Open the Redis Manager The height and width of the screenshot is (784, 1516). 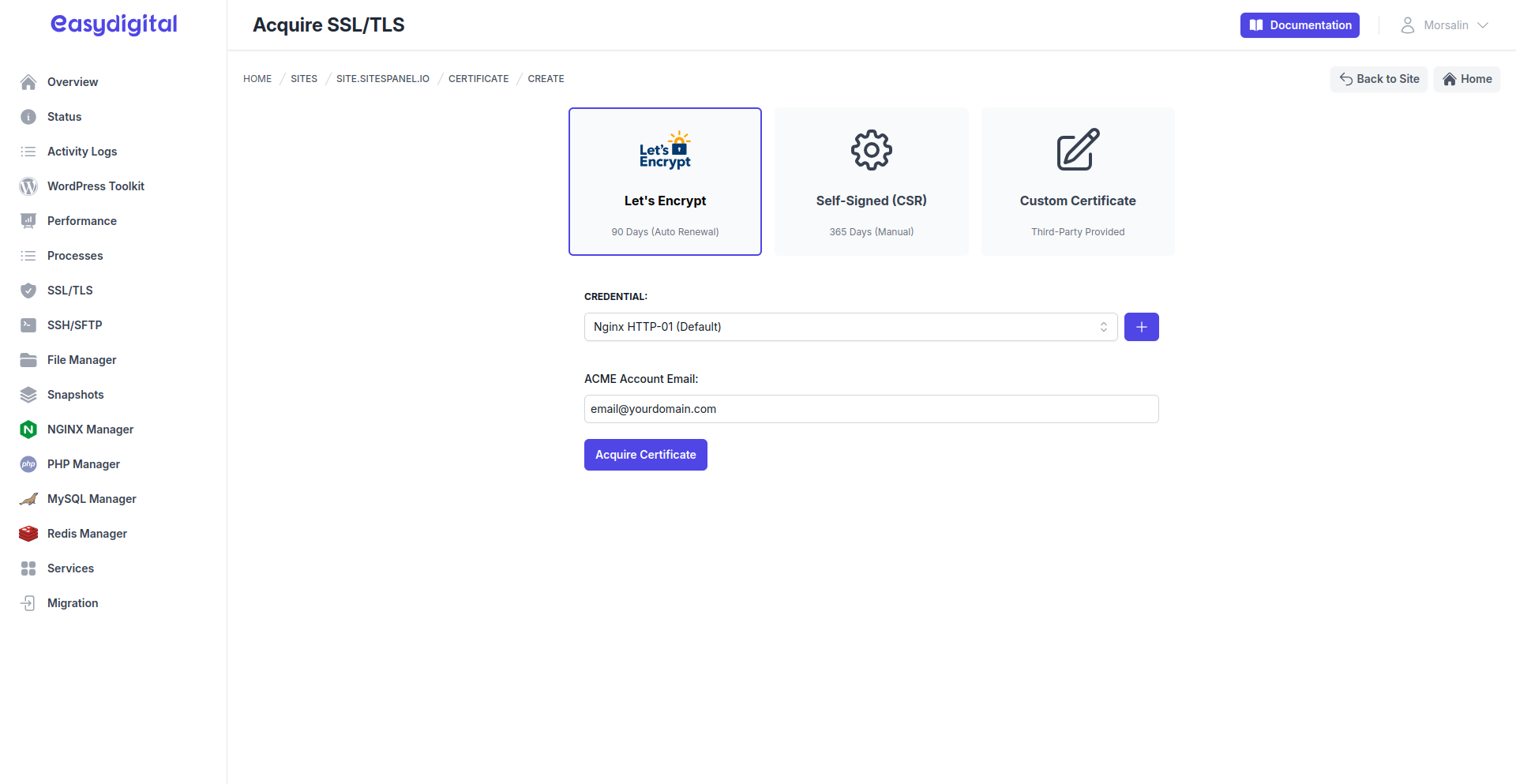click(x=28, y=533)
